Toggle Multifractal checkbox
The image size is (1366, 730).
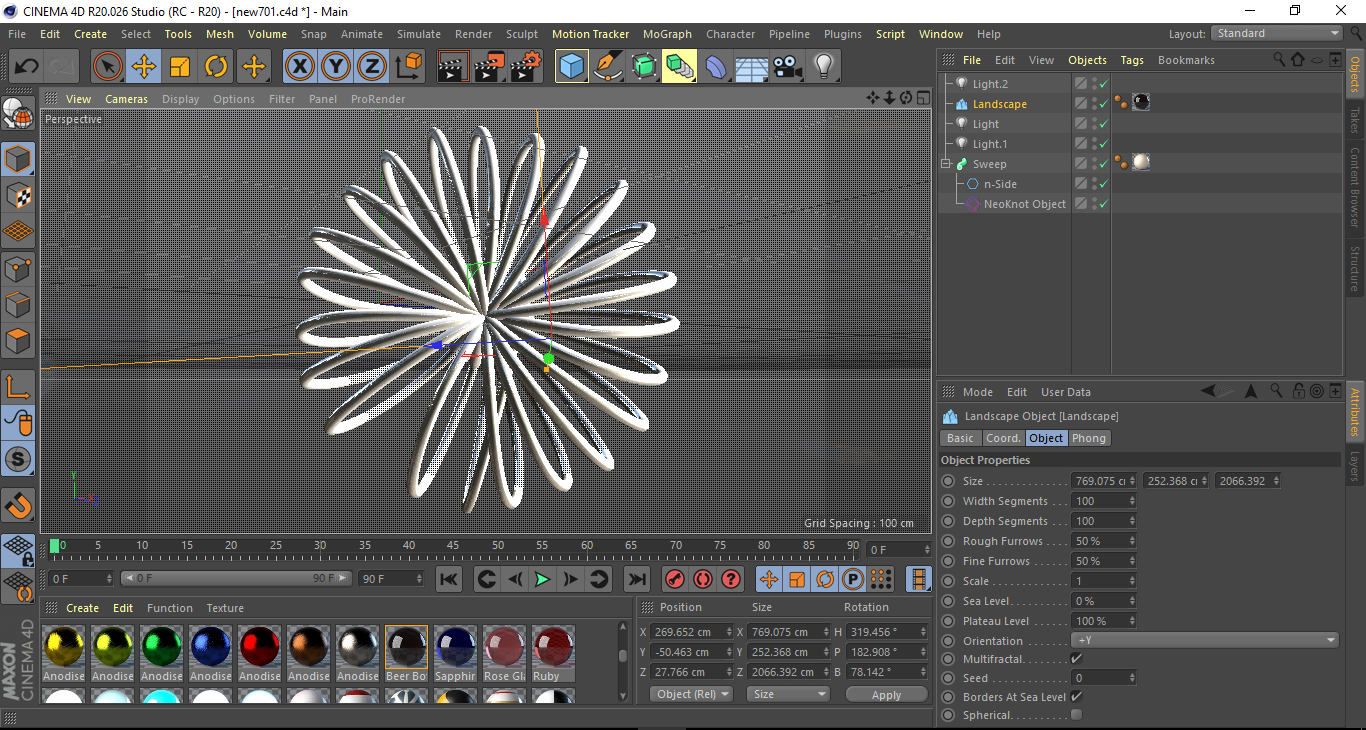[x=1076, y=659]
